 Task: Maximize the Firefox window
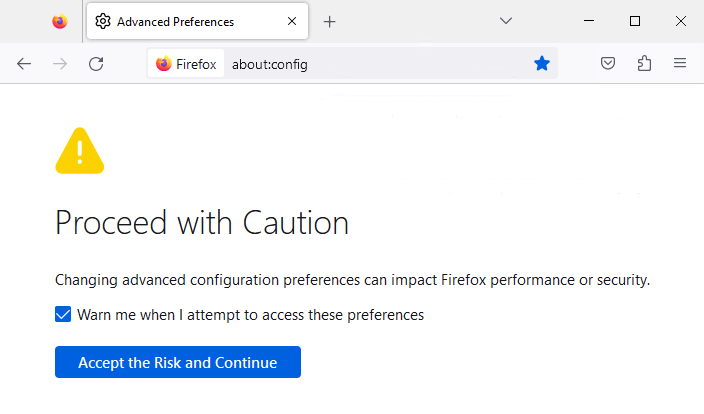pyautogui.click(x=635, y=21)
